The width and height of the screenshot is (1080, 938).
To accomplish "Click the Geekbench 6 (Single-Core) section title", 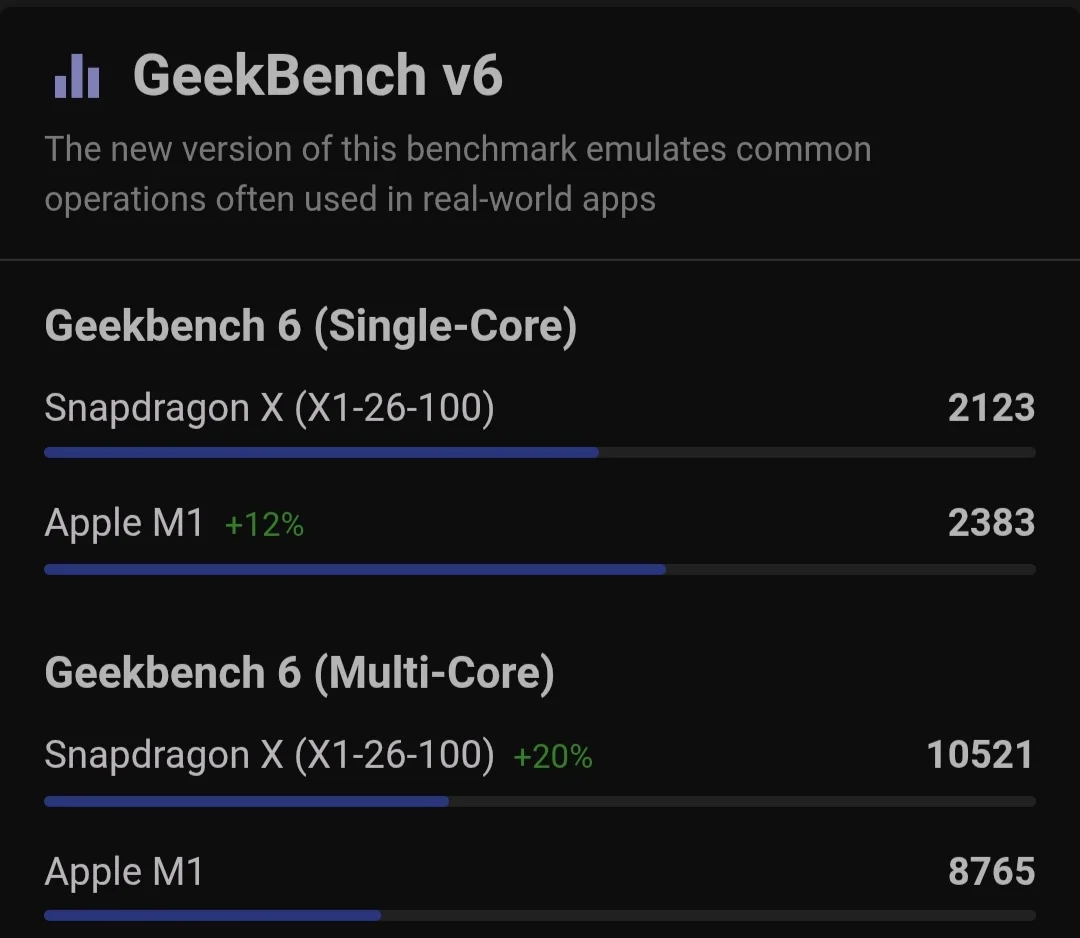I will [x=311, y=327].
